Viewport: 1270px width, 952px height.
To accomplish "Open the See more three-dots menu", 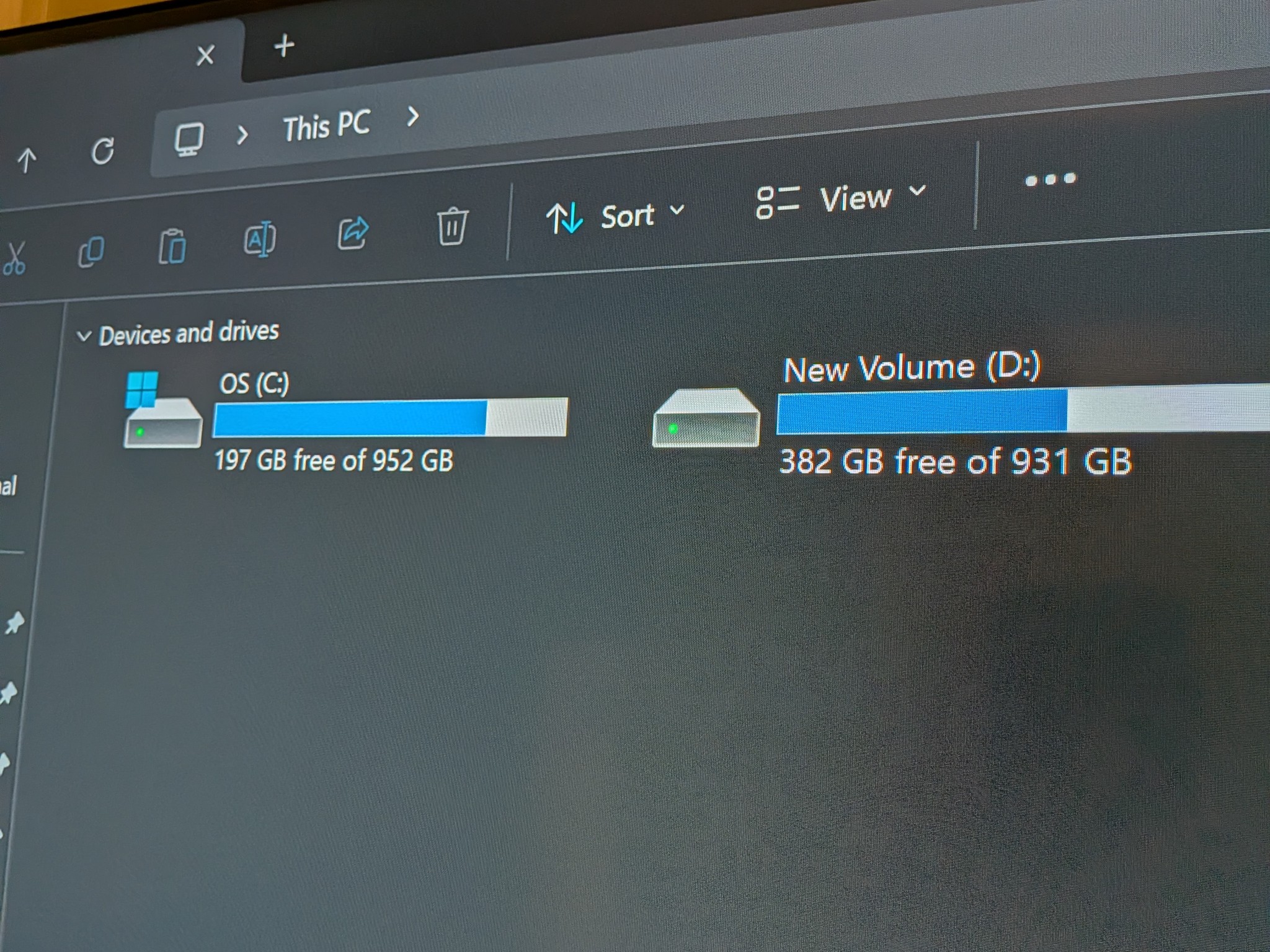I will [x=1050, y=180].
